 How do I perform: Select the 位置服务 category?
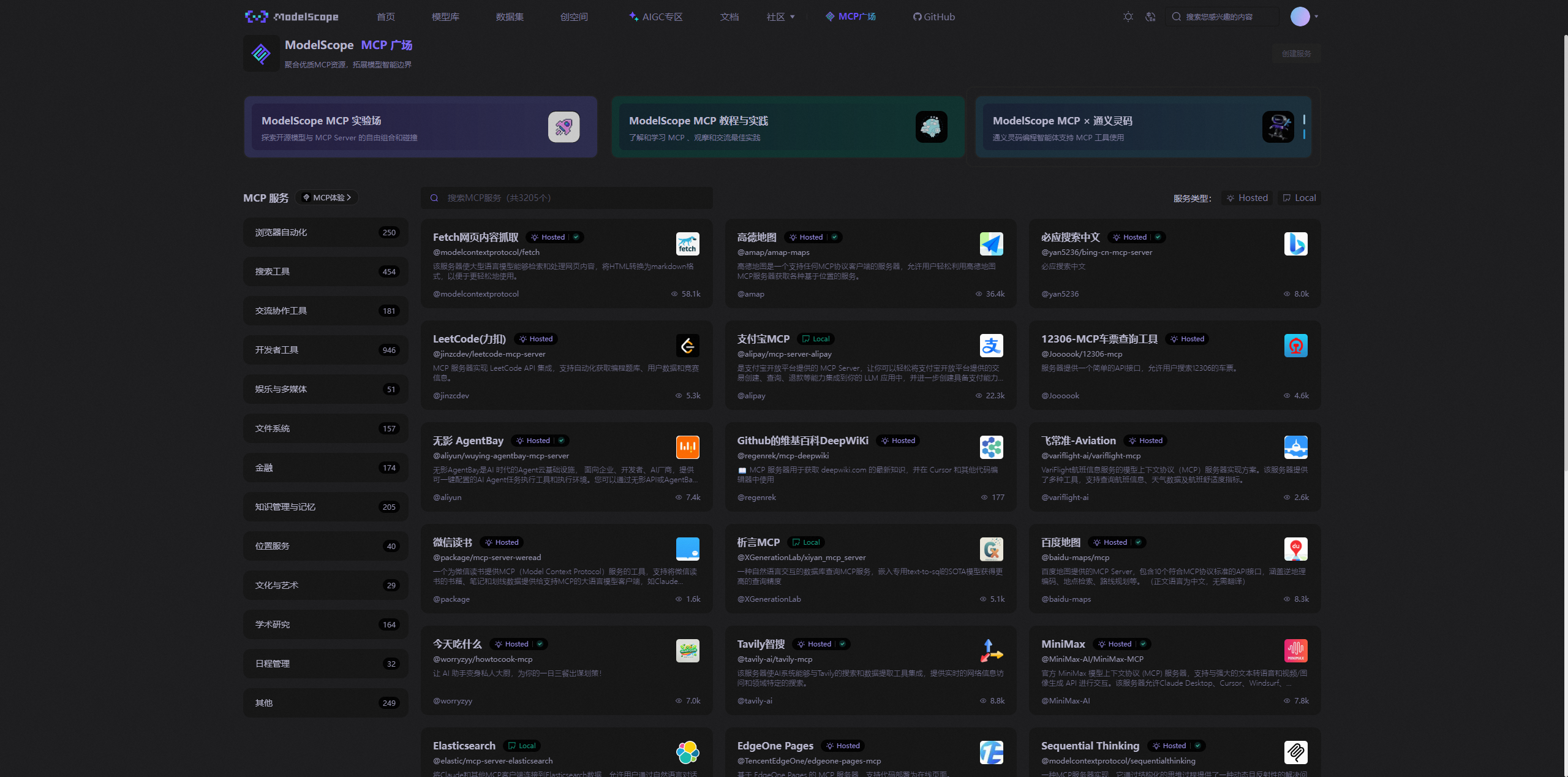point(326,546)
